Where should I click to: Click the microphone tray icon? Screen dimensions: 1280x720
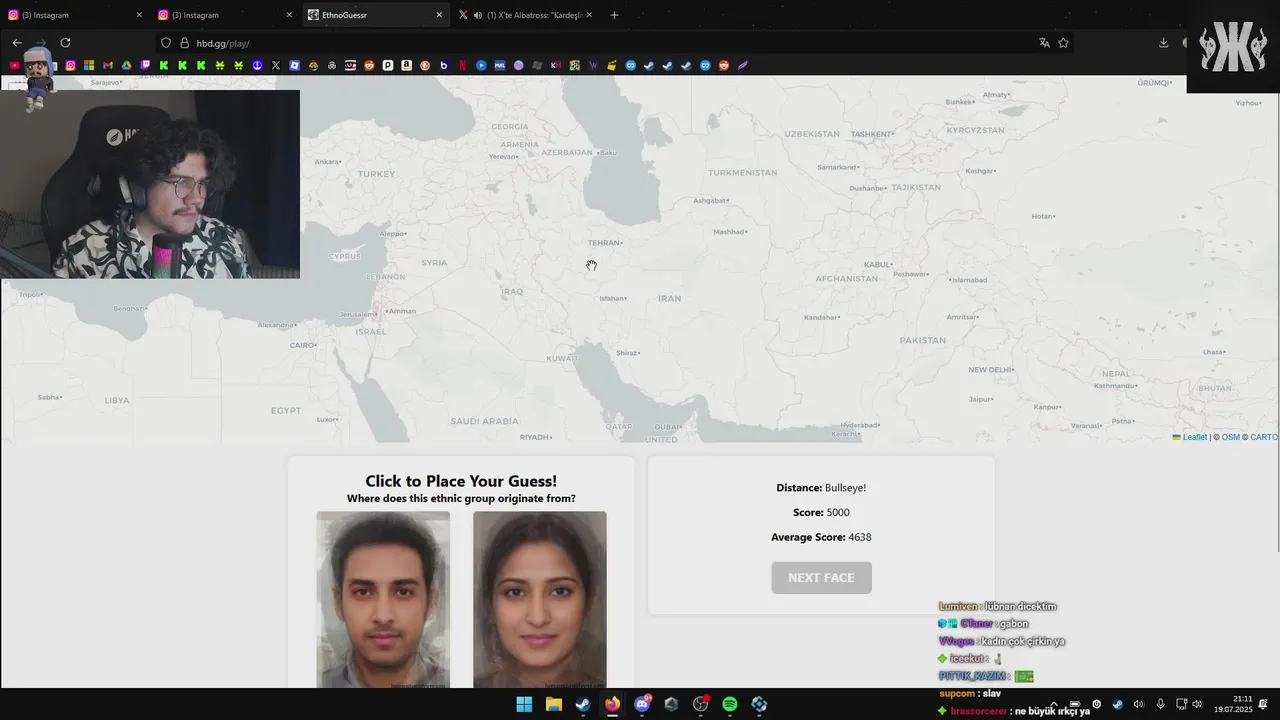click(x=1160, y=704)
